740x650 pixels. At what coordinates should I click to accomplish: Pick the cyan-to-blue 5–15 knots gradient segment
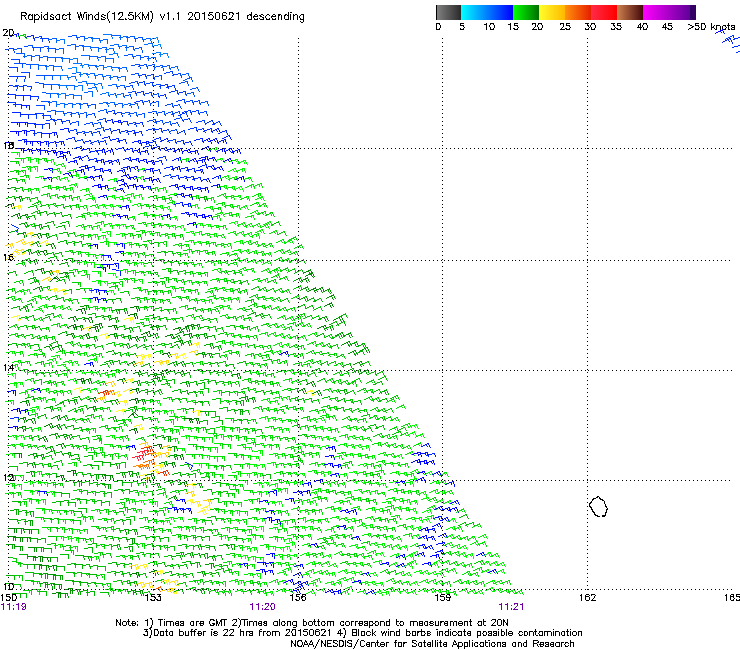[x=487, y=12]
